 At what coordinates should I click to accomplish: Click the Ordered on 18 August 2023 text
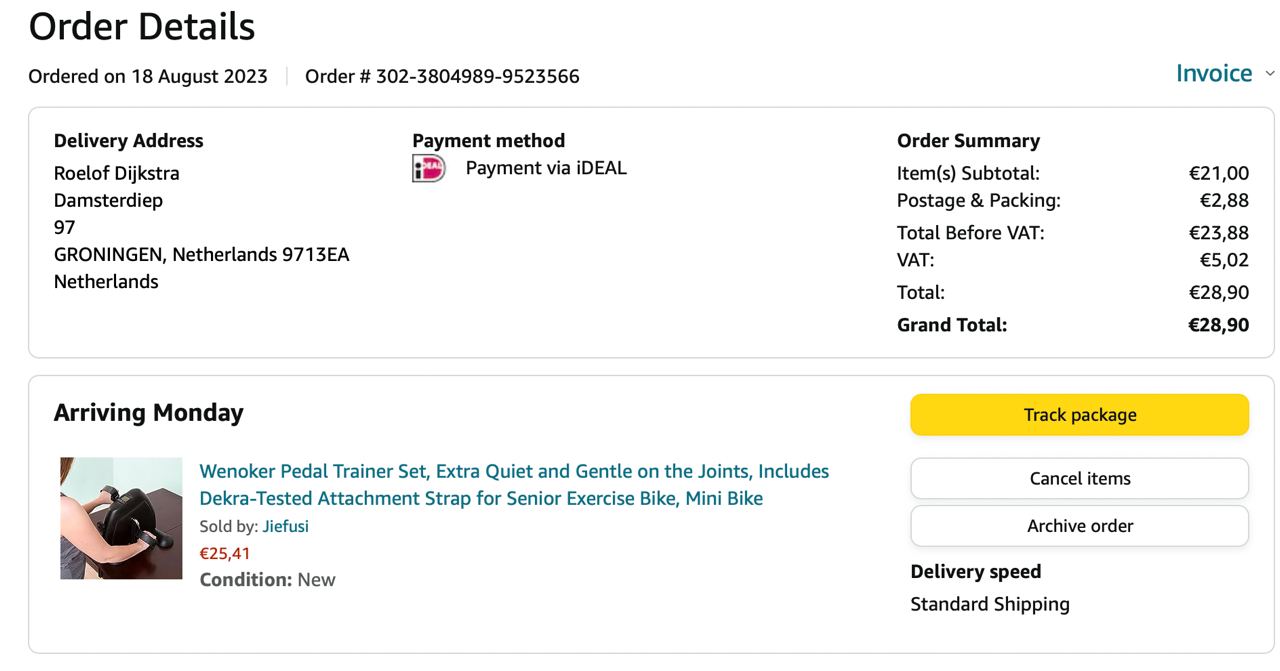tap(148, 76)
